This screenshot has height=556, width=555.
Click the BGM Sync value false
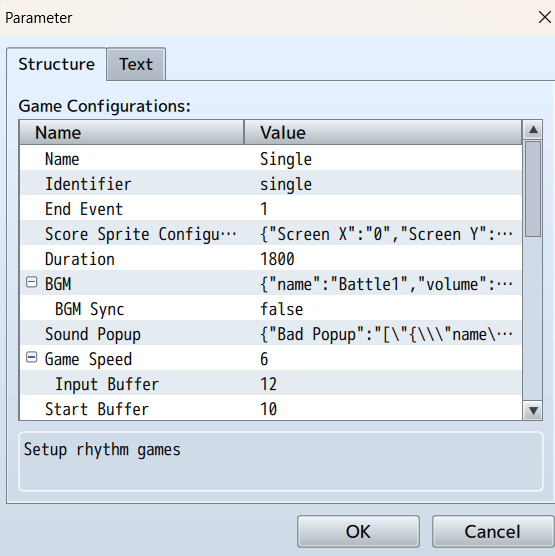tap(282, 309)
